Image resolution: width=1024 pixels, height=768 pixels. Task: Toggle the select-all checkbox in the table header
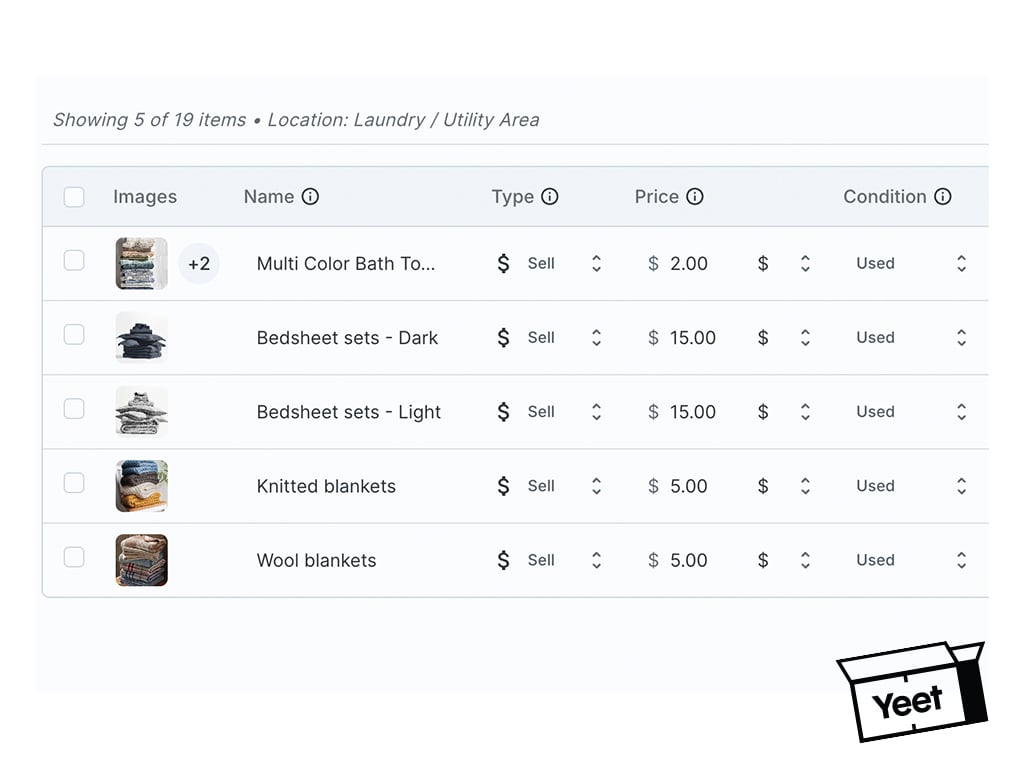[x=74, y=197]
